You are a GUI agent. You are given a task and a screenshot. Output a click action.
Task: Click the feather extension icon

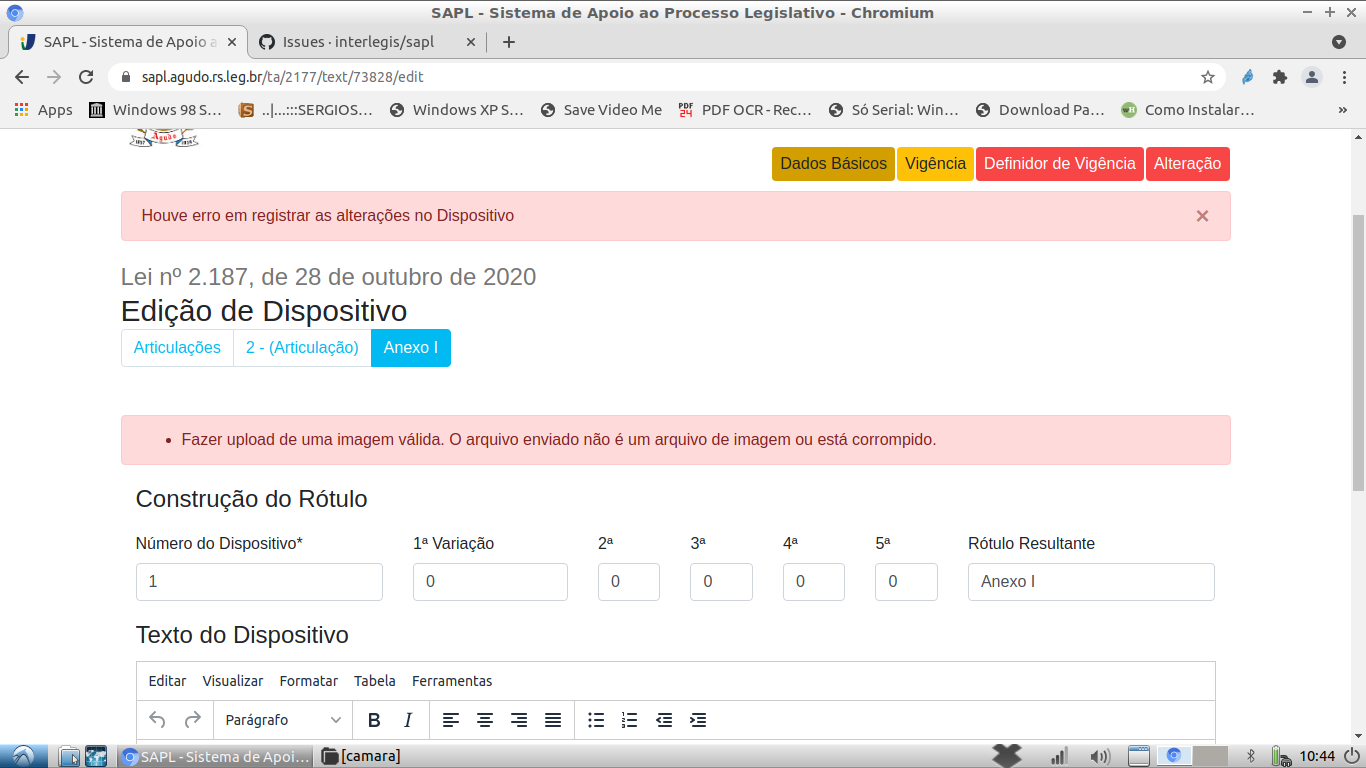(1247, 77)
